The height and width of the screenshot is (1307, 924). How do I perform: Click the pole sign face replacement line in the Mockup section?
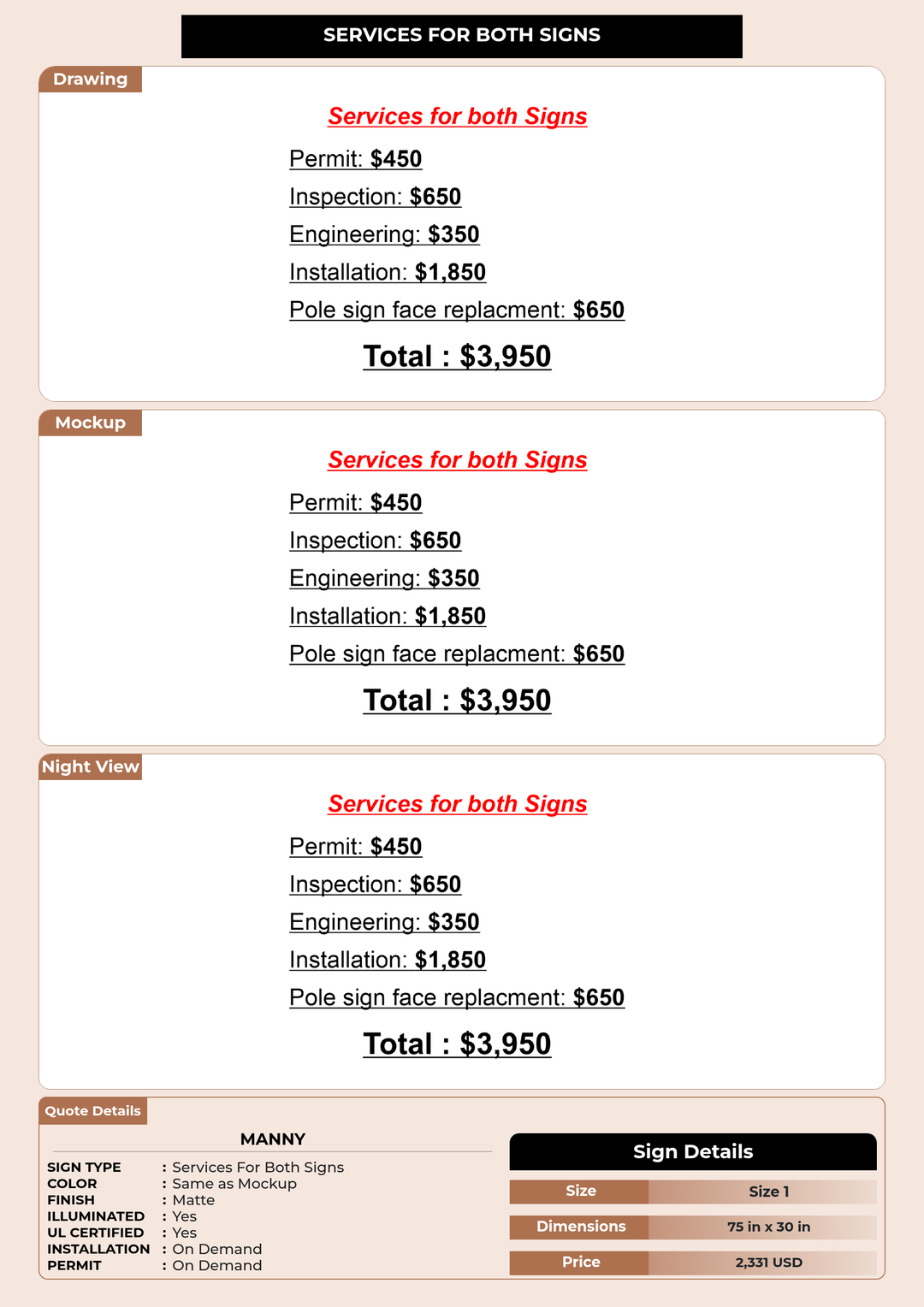pos(457,653)
